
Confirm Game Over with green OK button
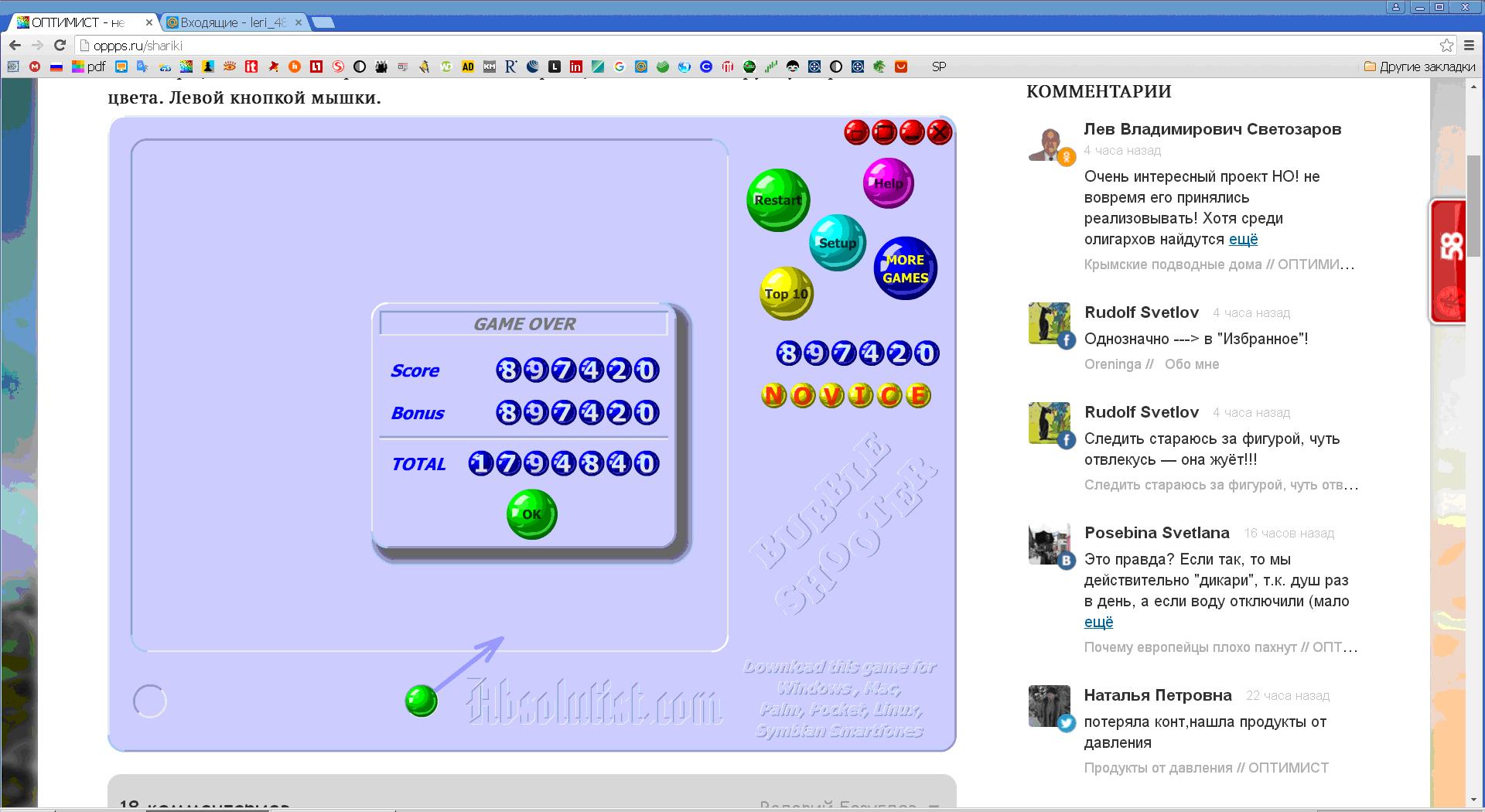click(531, 514)
